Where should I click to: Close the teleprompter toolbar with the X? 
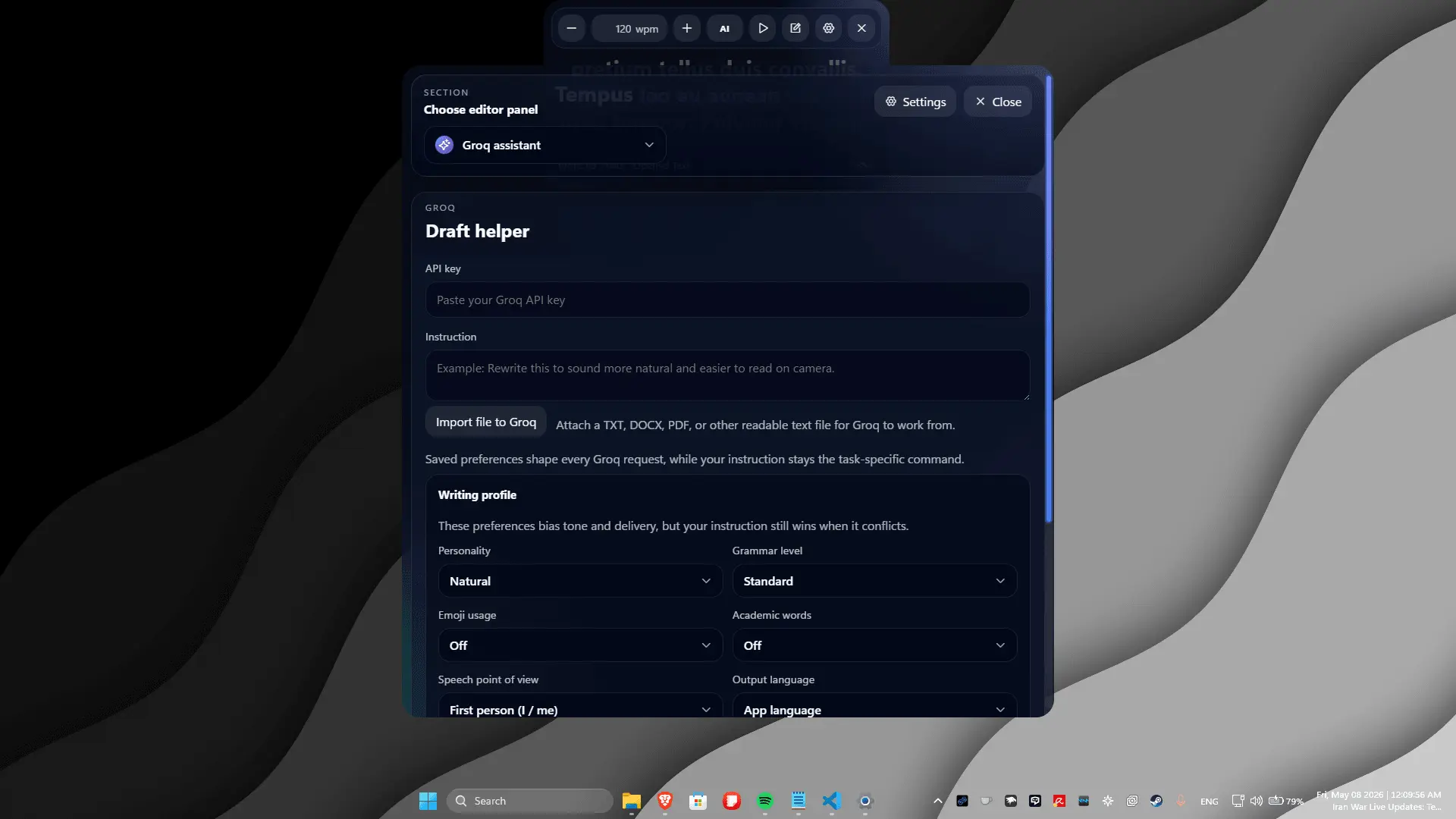[x=861, y=28]
